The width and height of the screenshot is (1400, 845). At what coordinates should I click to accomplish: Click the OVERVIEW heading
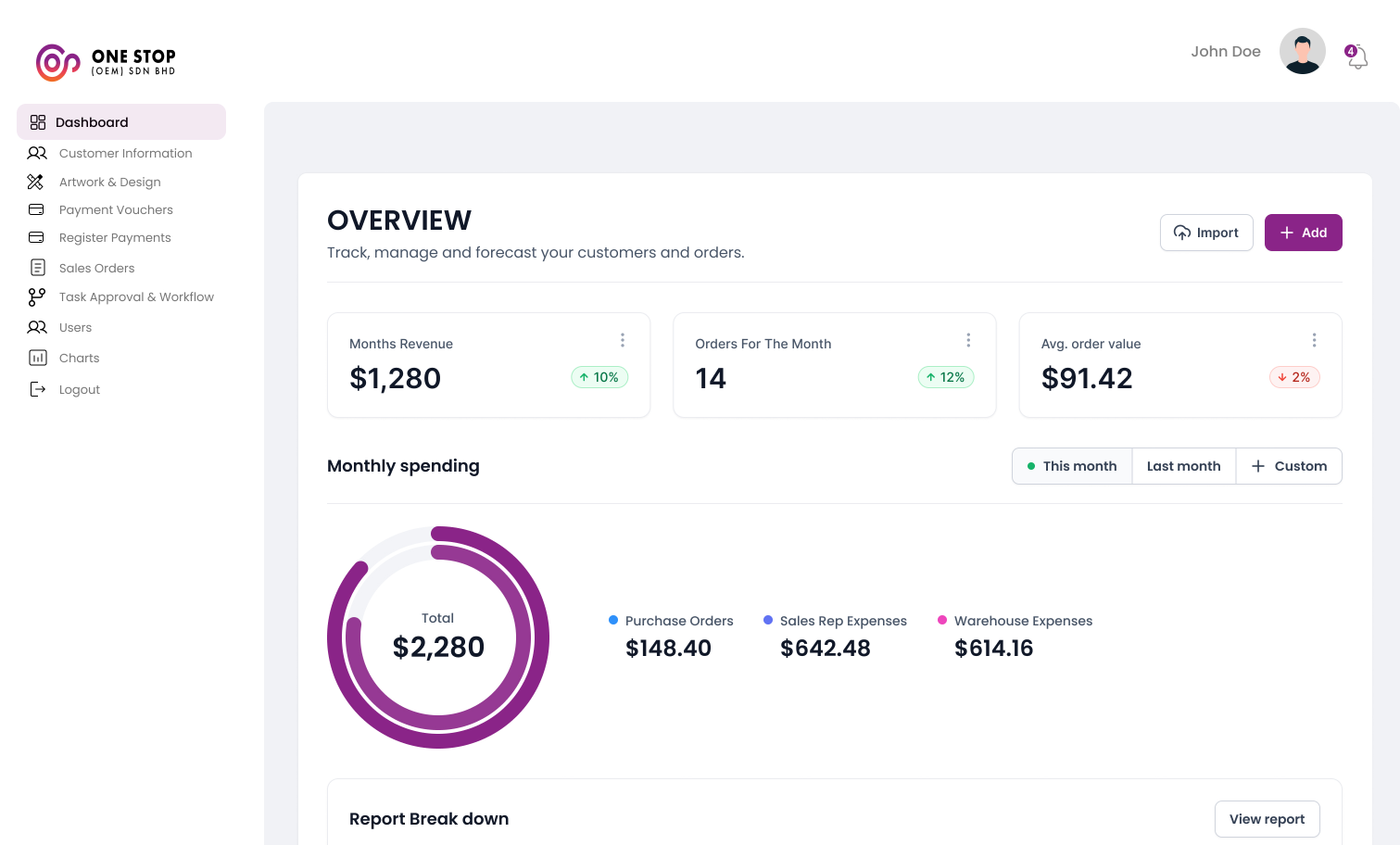[x=399, y=221]
